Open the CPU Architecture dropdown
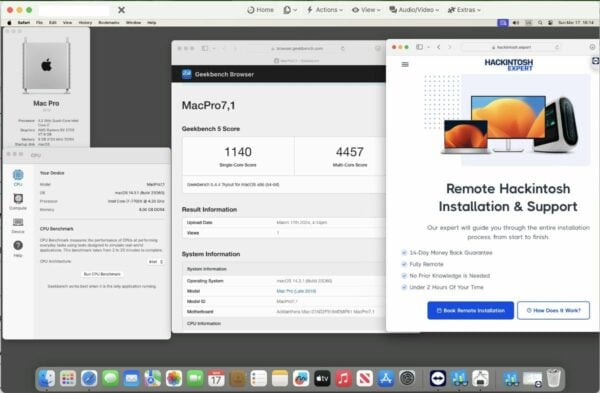The image size is (600, 393). 156,262
